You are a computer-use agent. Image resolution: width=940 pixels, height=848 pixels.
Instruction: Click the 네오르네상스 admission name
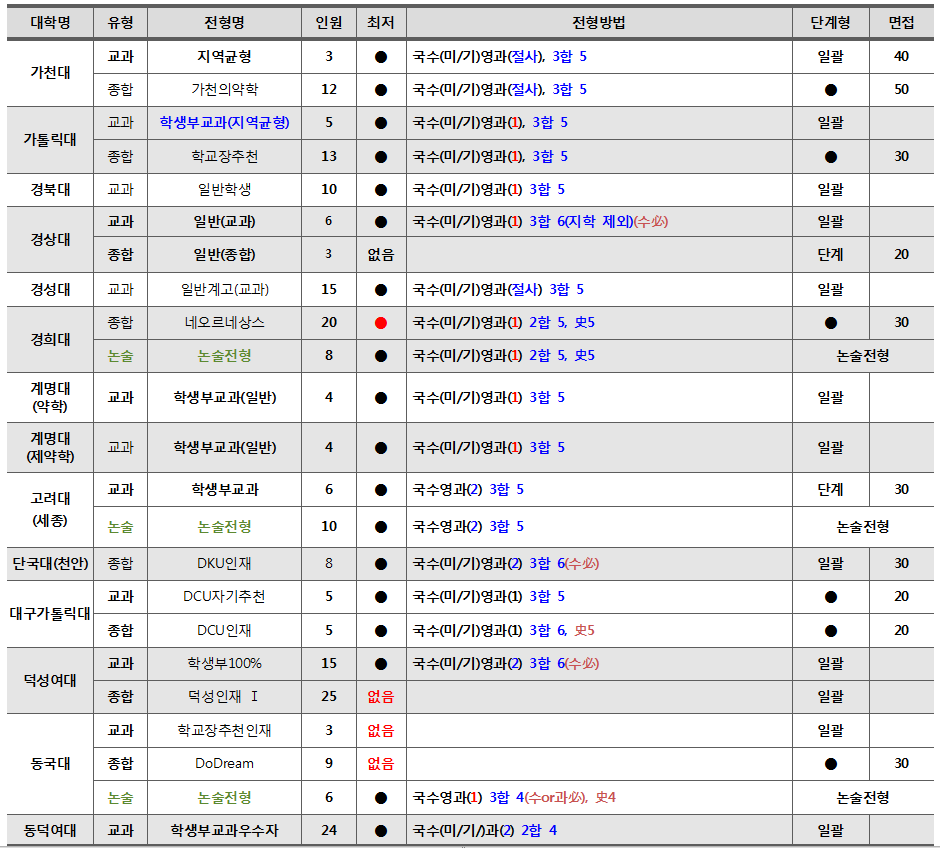click(224, 323)
